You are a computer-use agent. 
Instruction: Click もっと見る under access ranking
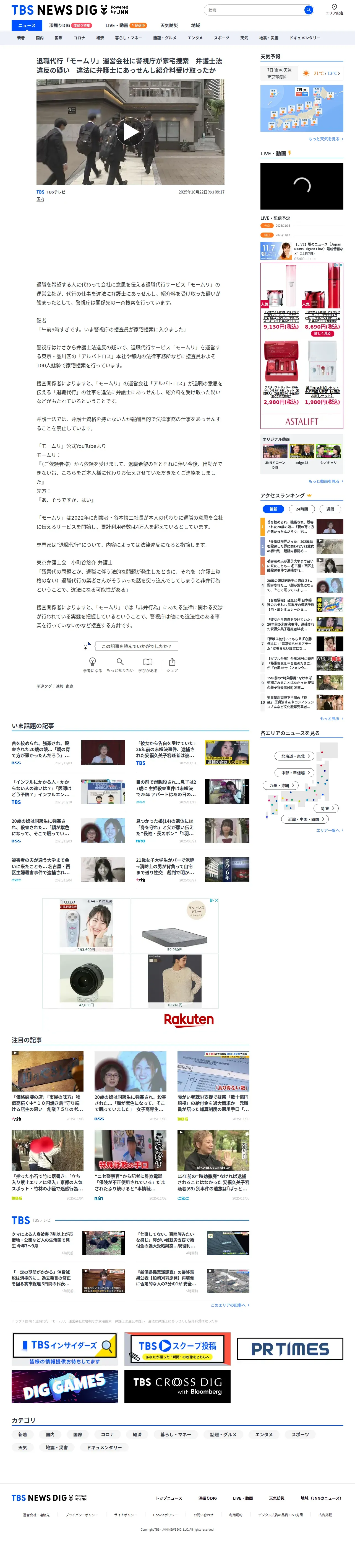[331, 718]
